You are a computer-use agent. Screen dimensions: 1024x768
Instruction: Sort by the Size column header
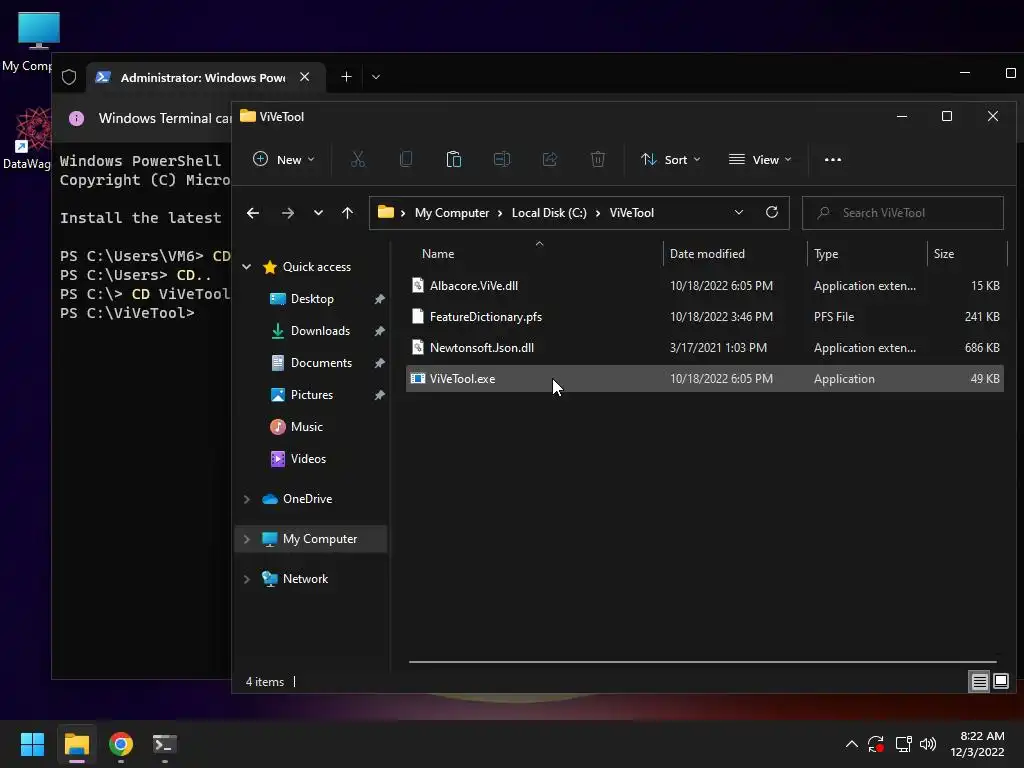tap(967, 254)
